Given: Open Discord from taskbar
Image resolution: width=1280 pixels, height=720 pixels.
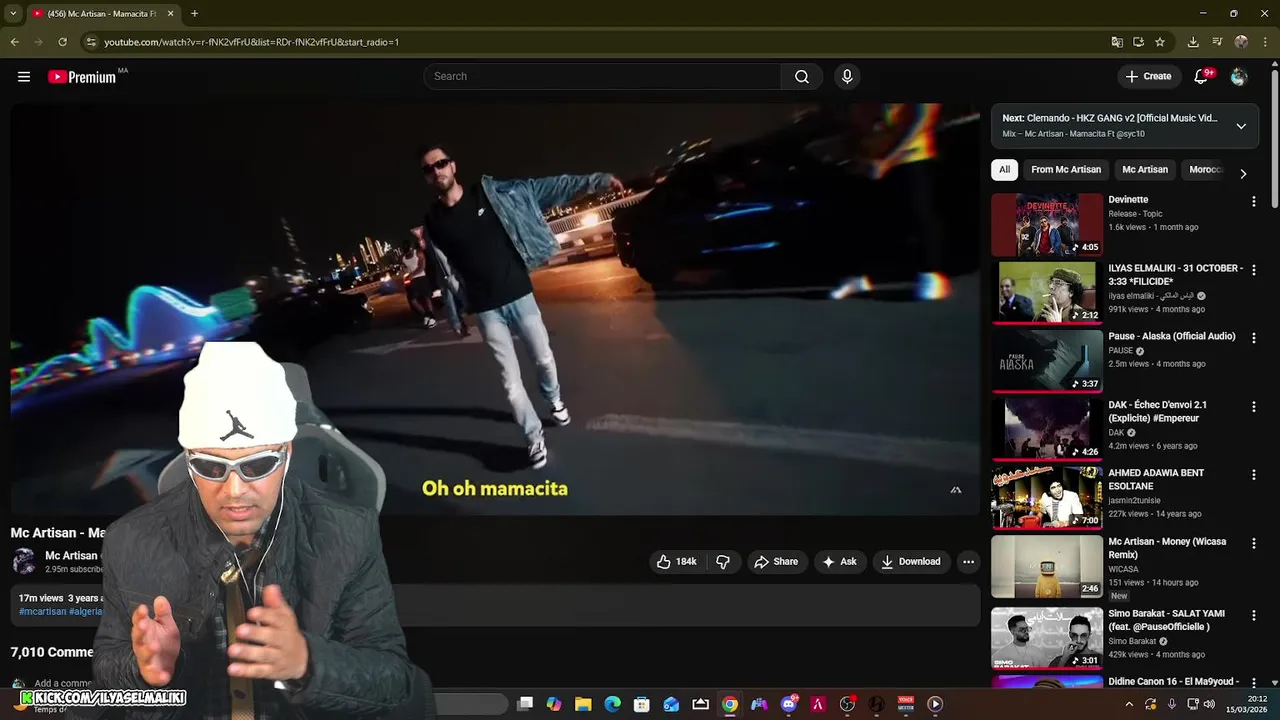Looking at the screenshot, I should point(789,704).
